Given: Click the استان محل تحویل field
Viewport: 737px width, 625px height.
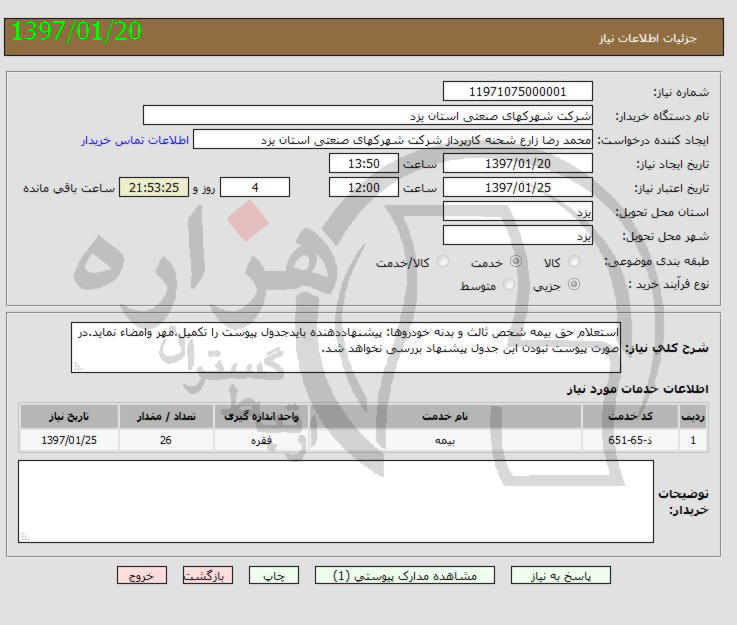Looking at the screenshot, I should [x=518, y=212].
